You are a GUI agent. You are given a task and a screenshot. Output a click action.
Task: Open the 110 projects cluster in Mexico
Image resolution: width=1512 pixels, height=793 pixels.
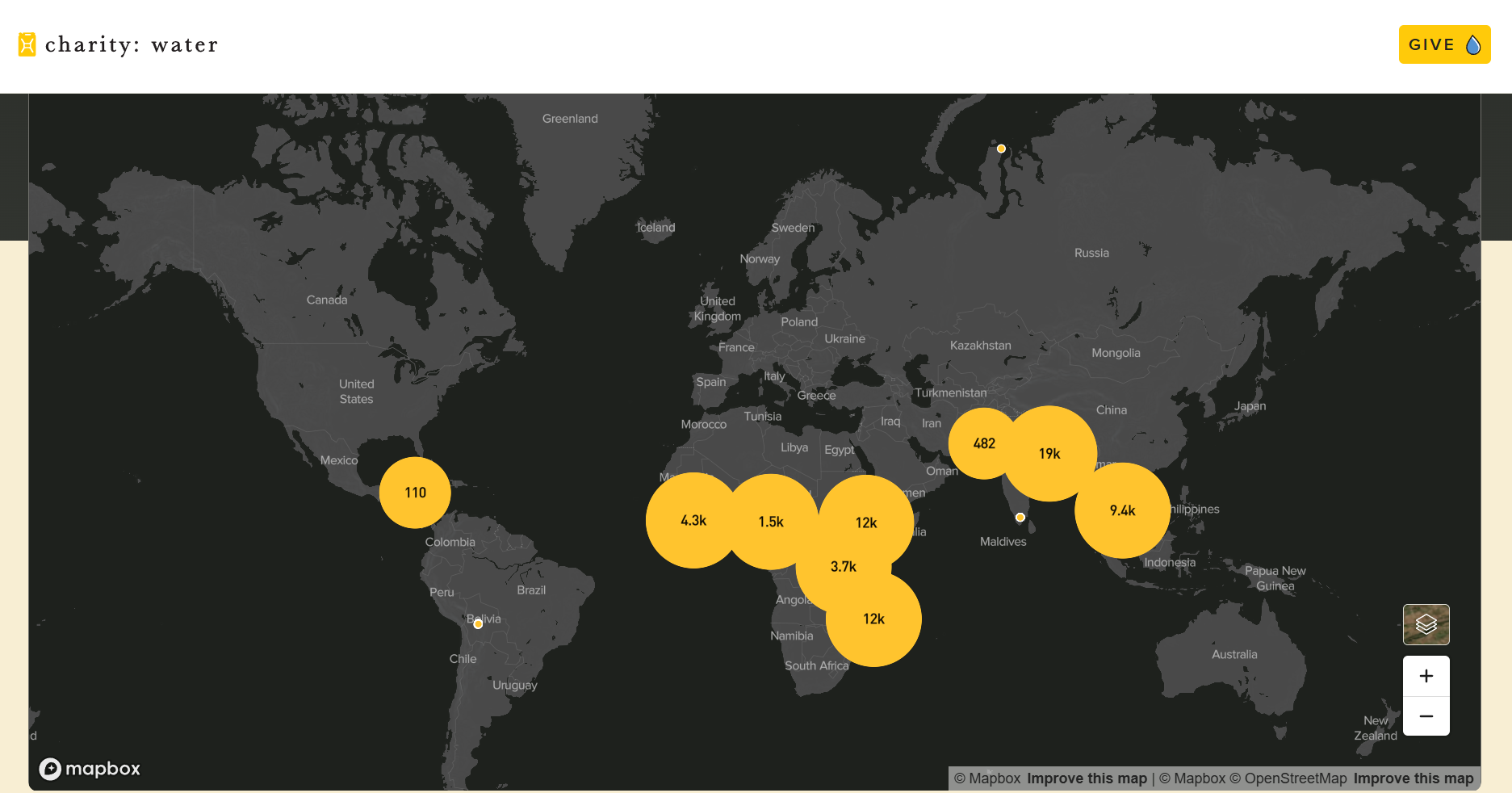coord(414,492)
